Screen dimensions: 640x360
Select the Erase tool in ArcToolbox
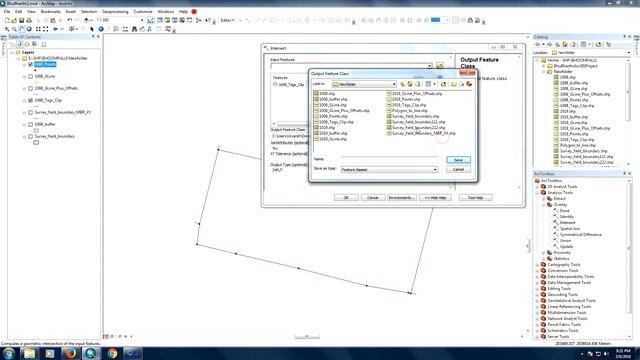point(564,211)
